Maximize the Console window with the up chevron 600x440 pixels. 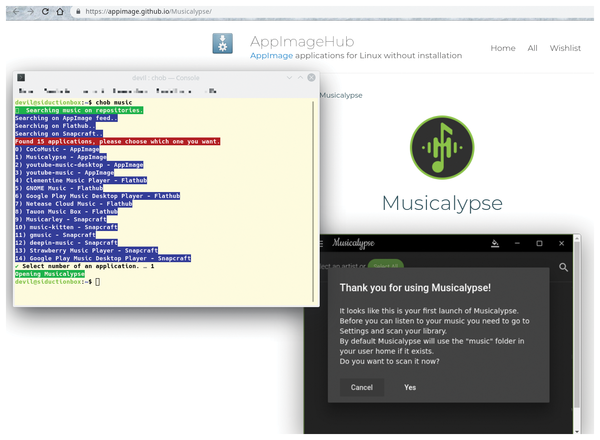pyautogui.click(x=300, y=78)
